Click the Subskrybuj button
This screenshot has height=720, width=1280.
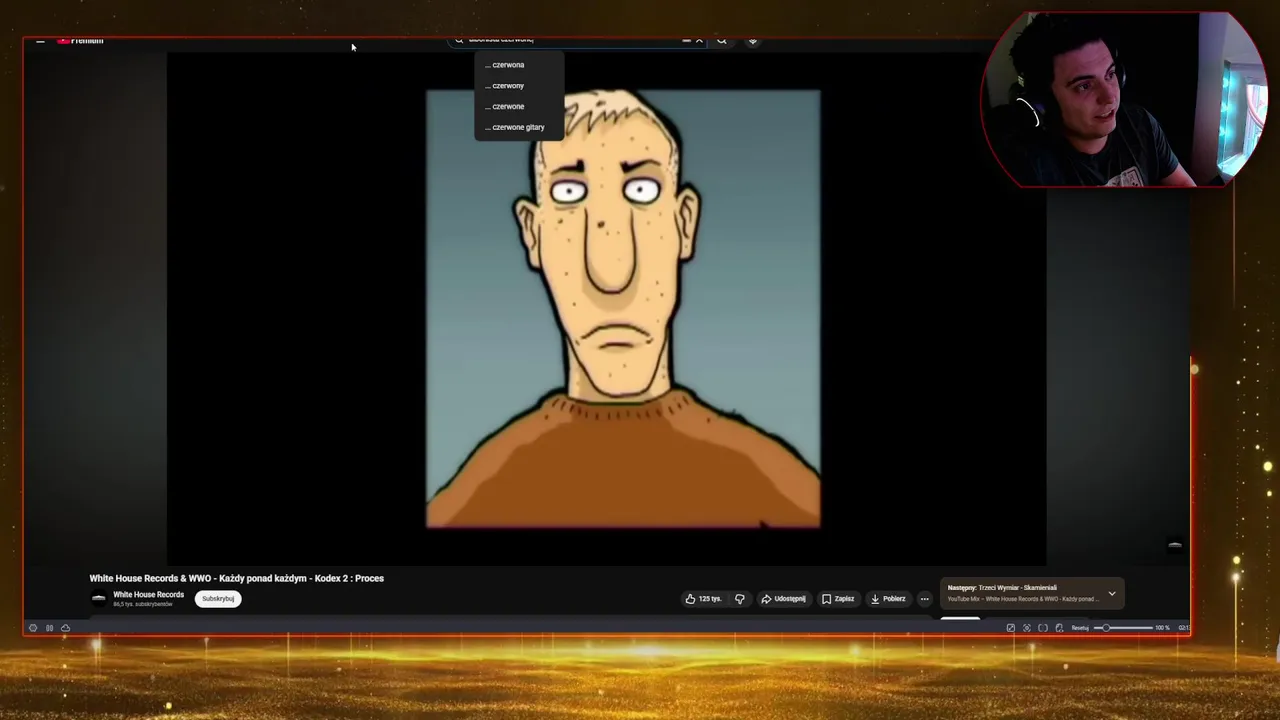click(x=218, y=599)
